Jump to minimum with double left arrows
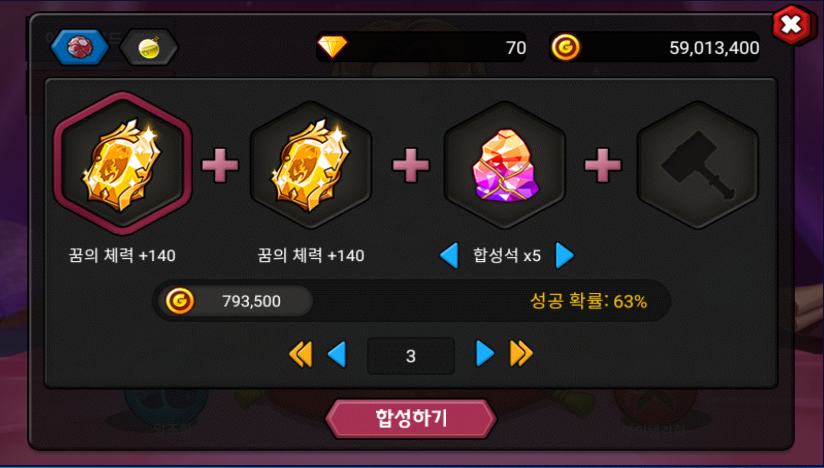 point(301,354)
